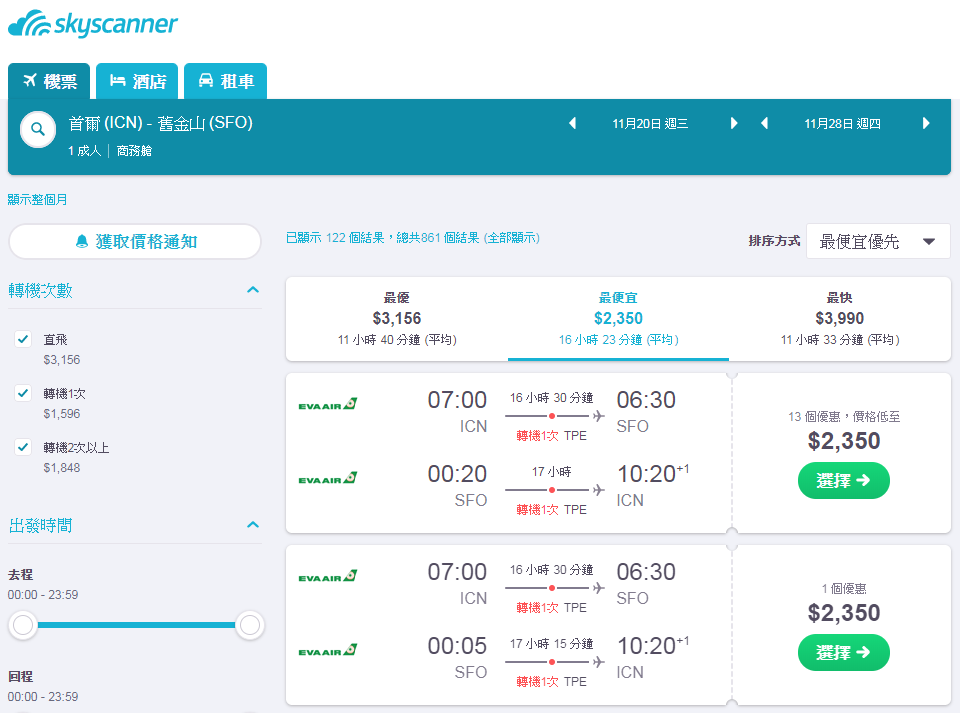
Task: Go to previous return date arrow
Action: 764,124
